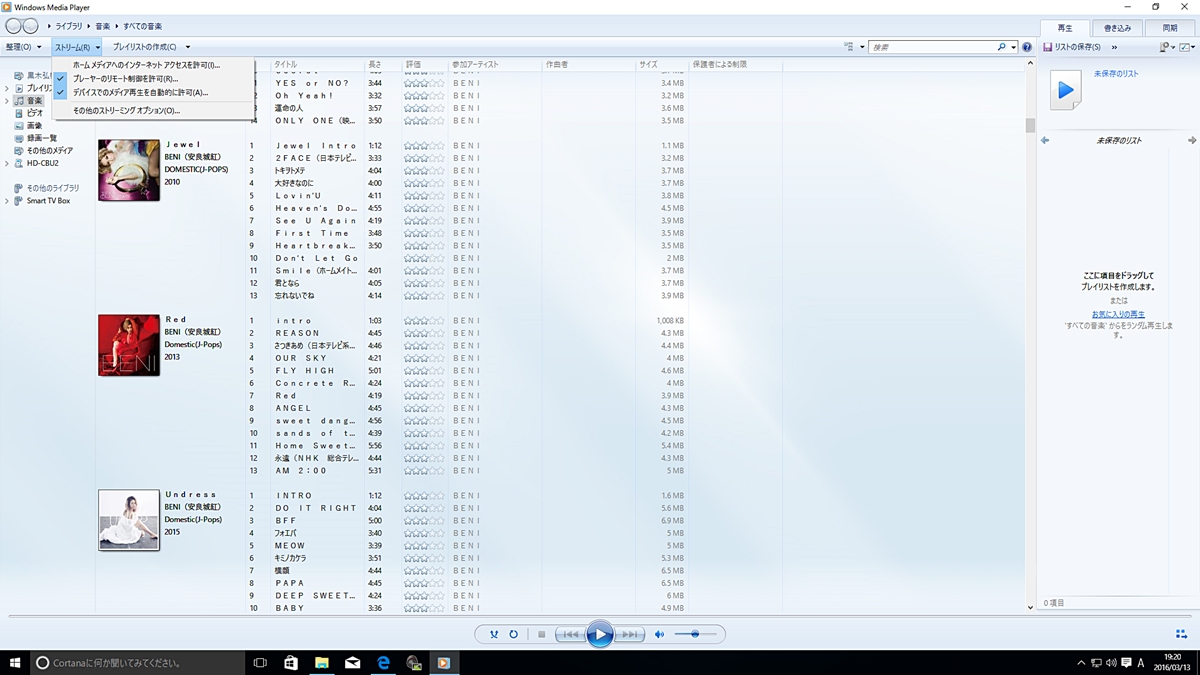Click the track list vertical scrollbar thumb
This screenshot has height=675, width=1200.
click(1031, 125)
